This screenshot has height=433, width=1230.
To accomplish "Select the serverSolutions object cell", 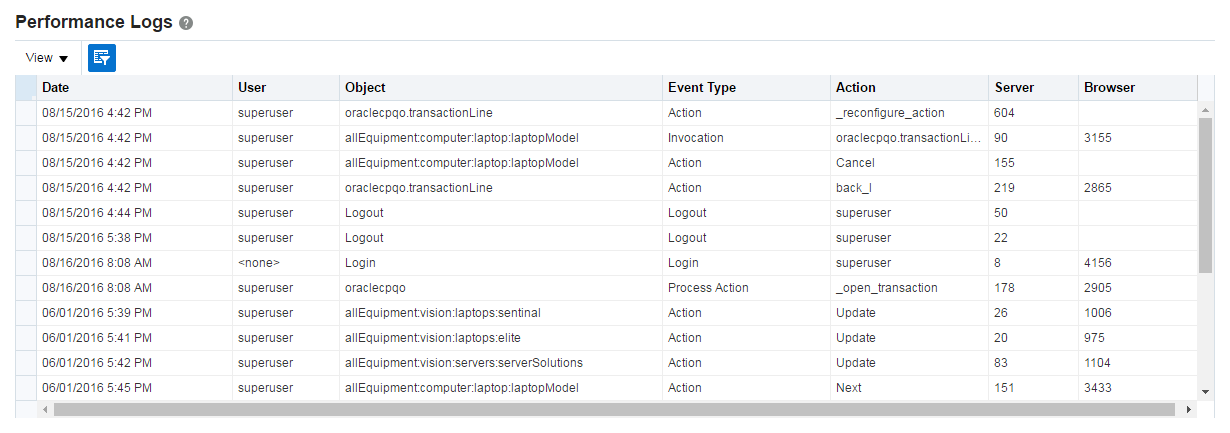I will coord(464,363).
